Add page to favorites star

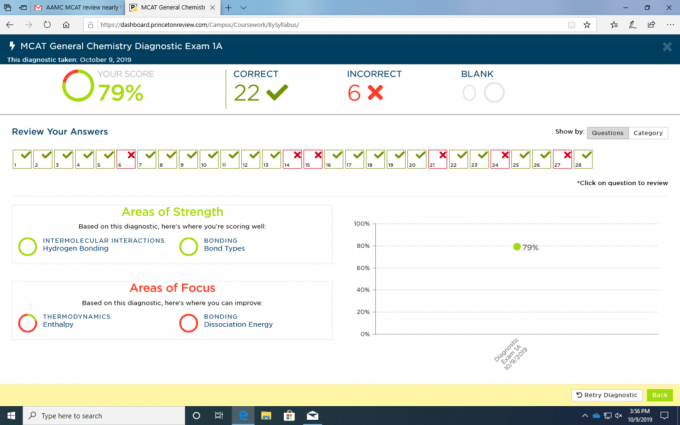click(x=587, y=25)
